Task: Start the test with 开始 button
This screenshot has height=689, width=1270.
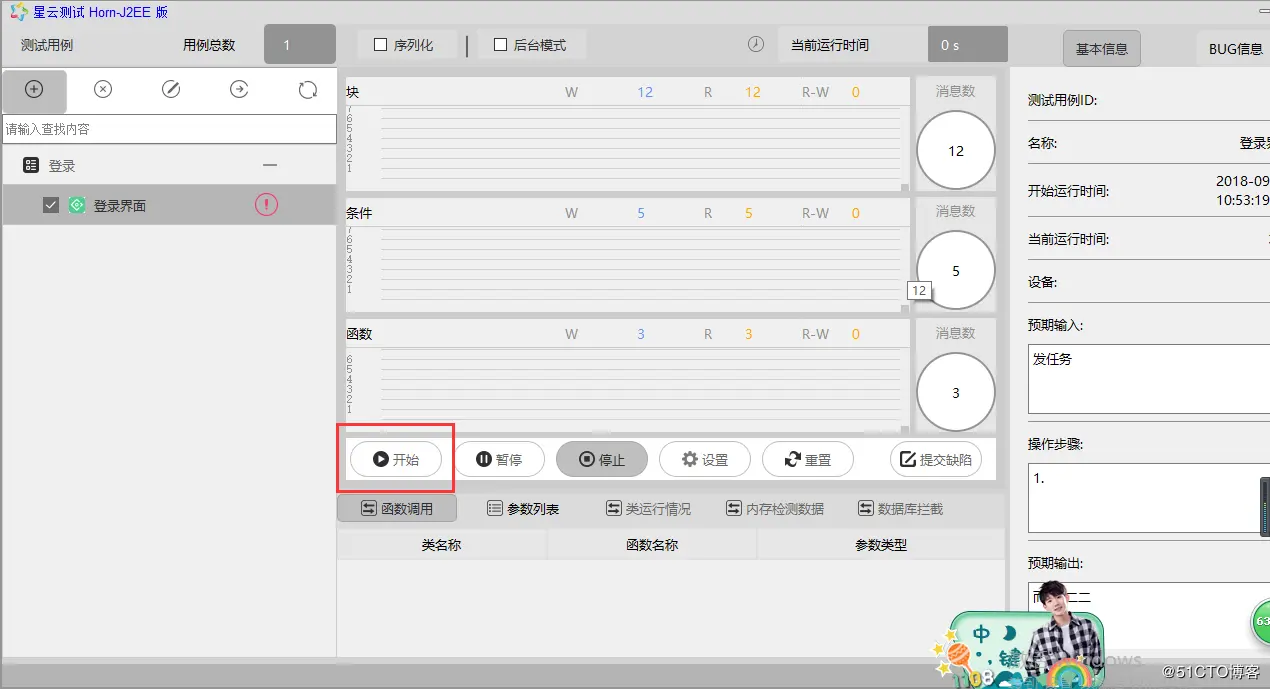Action: pyautogui.click(x=395, y=459)
